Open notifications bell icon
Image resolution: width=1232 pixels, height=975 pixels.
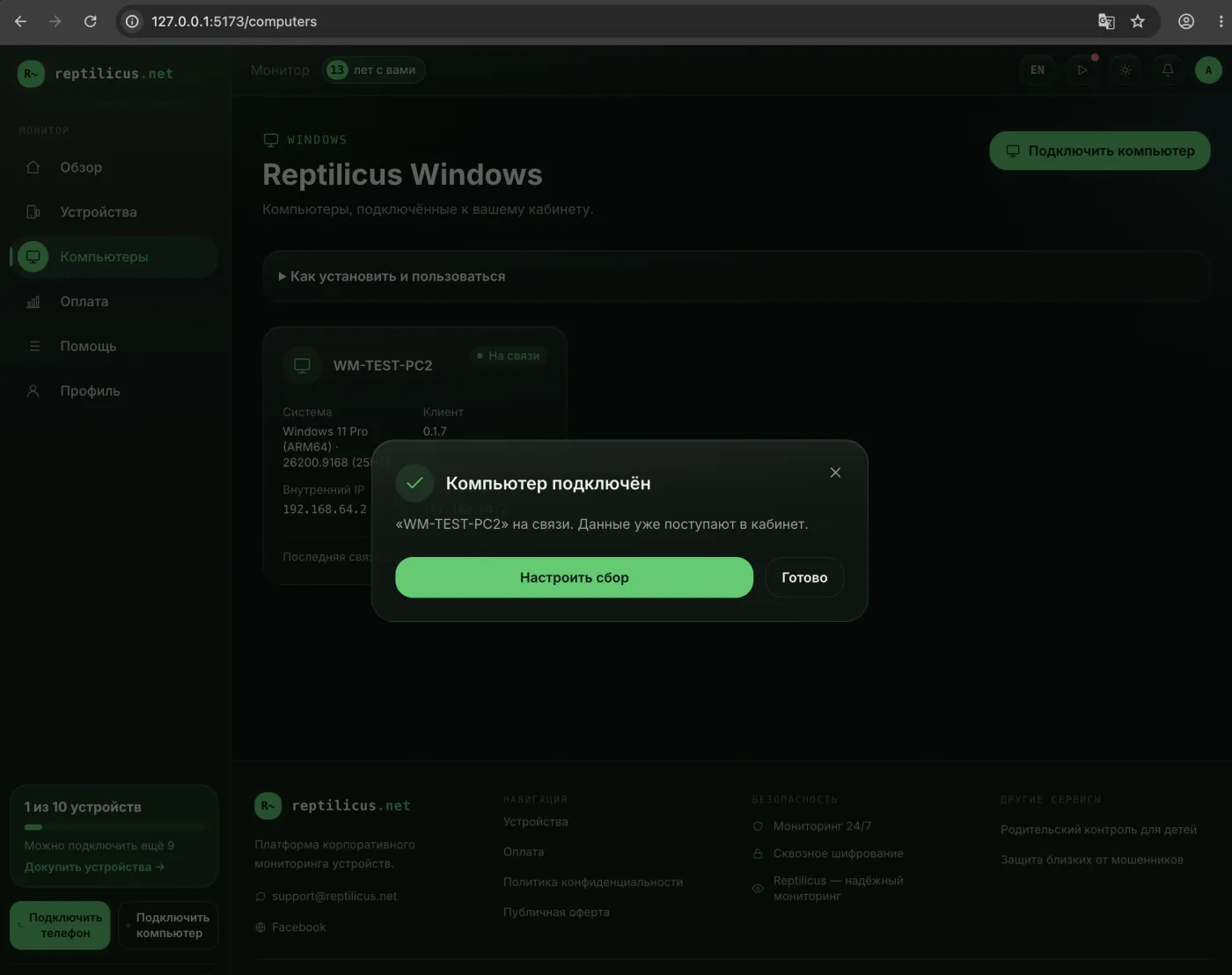1168,70
